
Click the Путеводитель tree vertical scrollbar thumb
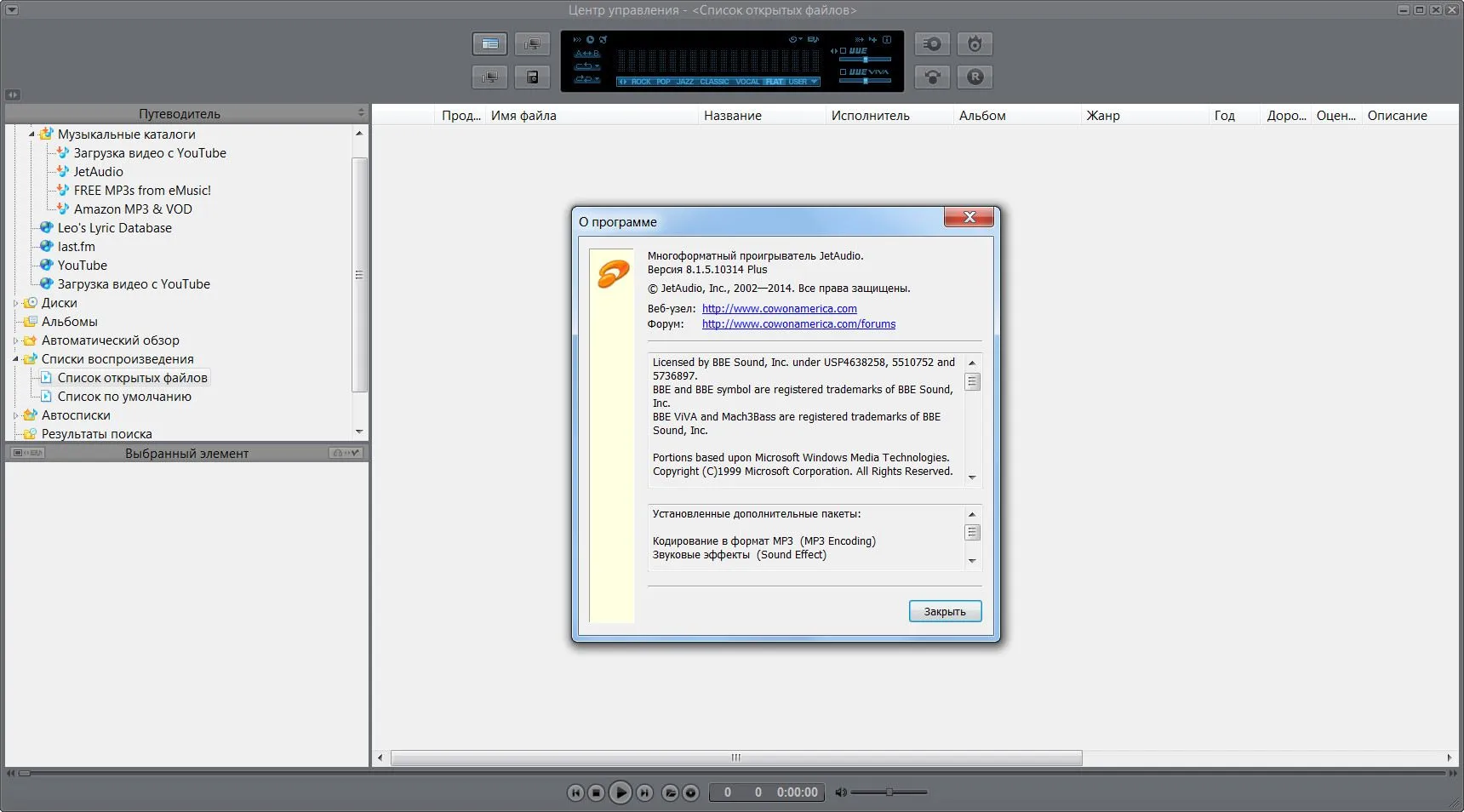[x=359, y=275]
